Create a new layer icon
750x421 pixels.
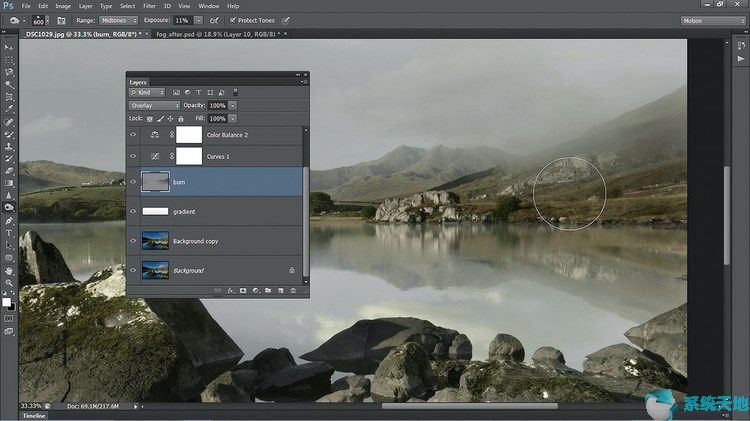[x=281, y=290]
